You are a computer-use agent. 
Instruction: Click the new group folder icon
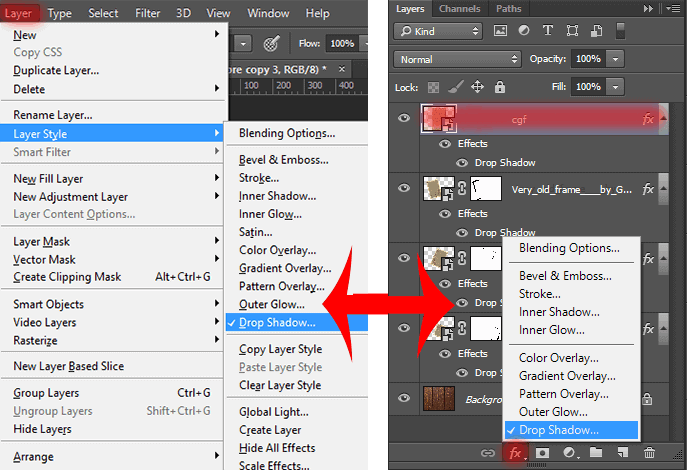tap(596, 452)
